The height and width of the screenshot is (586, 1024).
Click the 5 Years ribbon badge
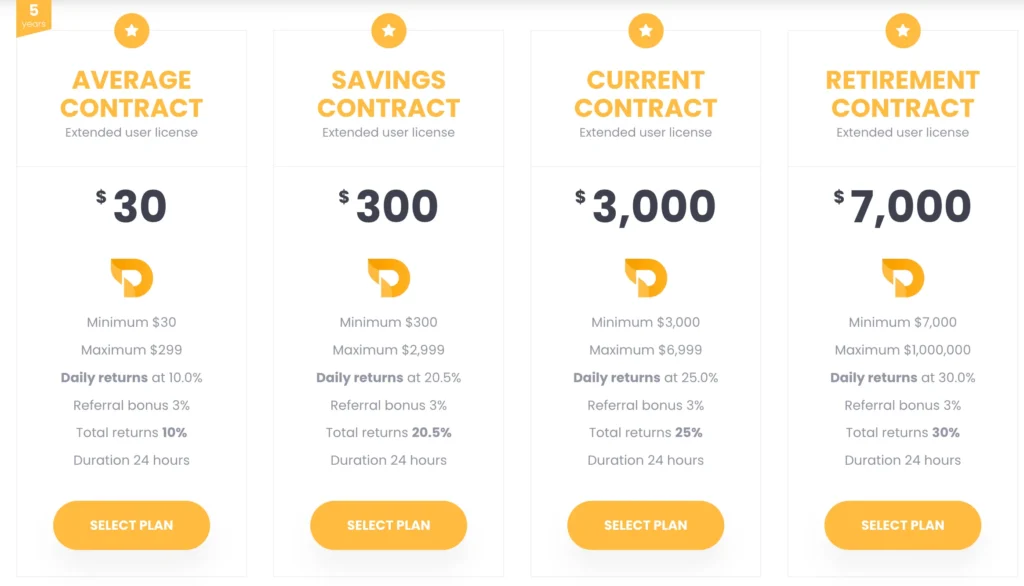click(x=33, y=15)
